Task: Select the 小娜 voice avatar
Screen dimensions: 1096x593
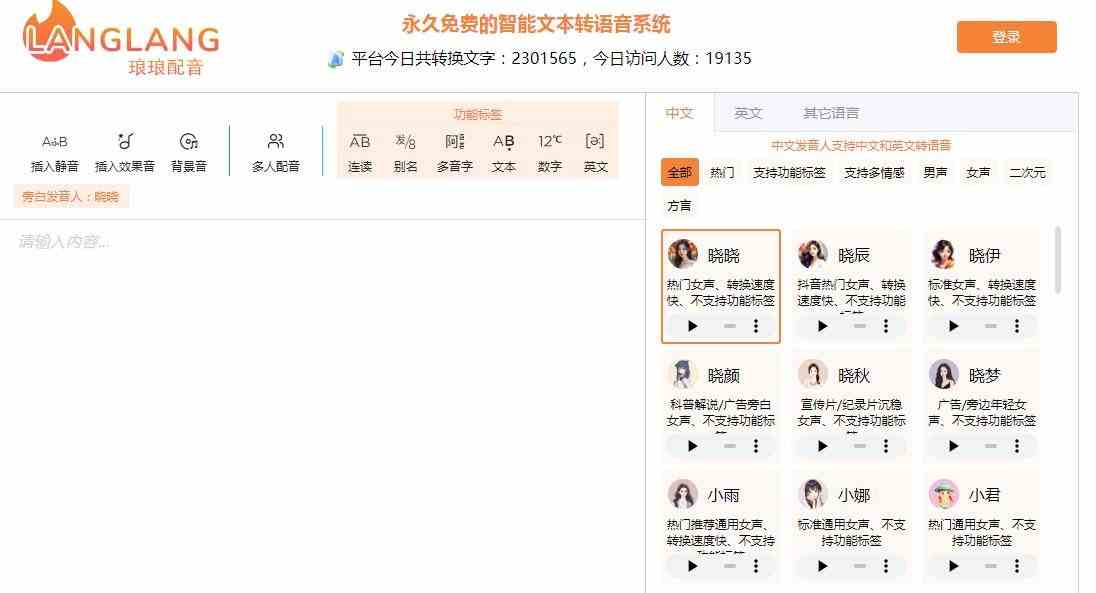Action: click(813, 494)
